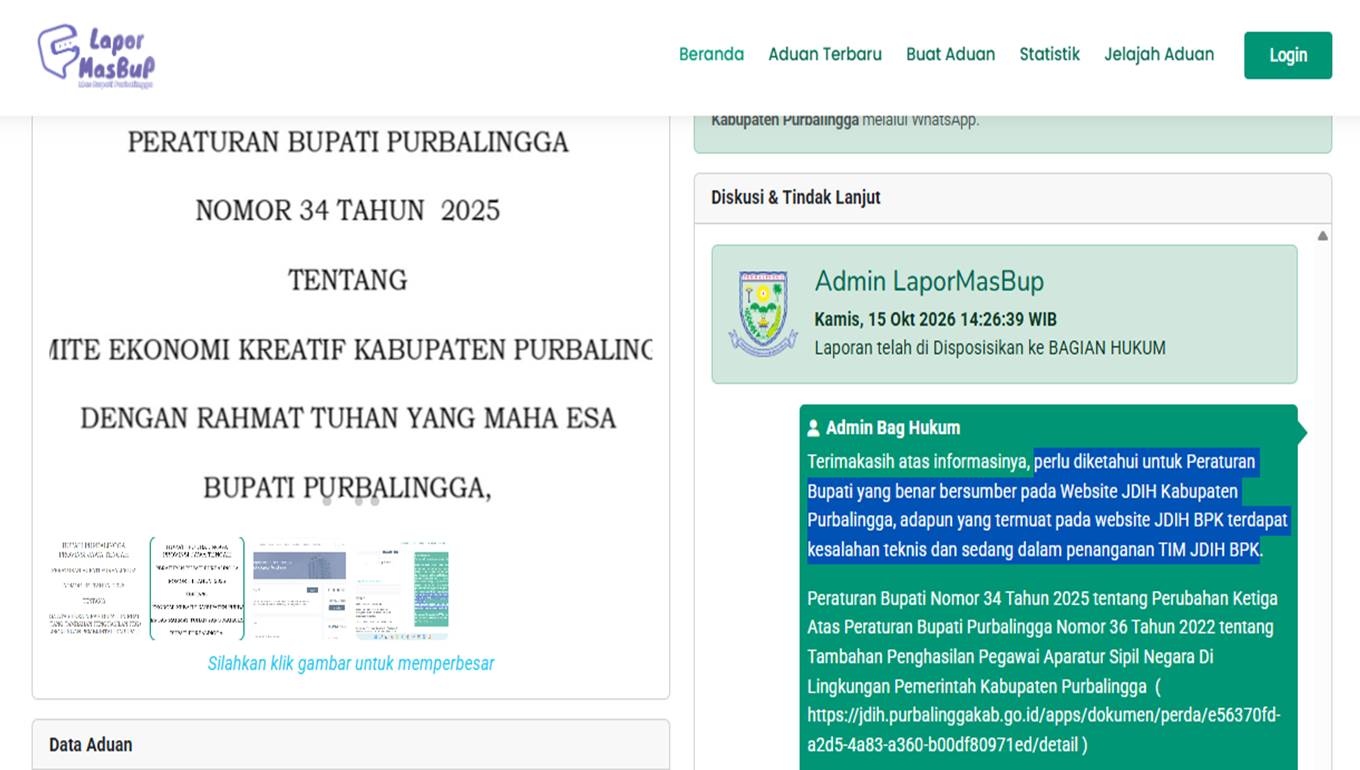Click the scroll-up arrow in discussion panel

tap(1322, 236)
